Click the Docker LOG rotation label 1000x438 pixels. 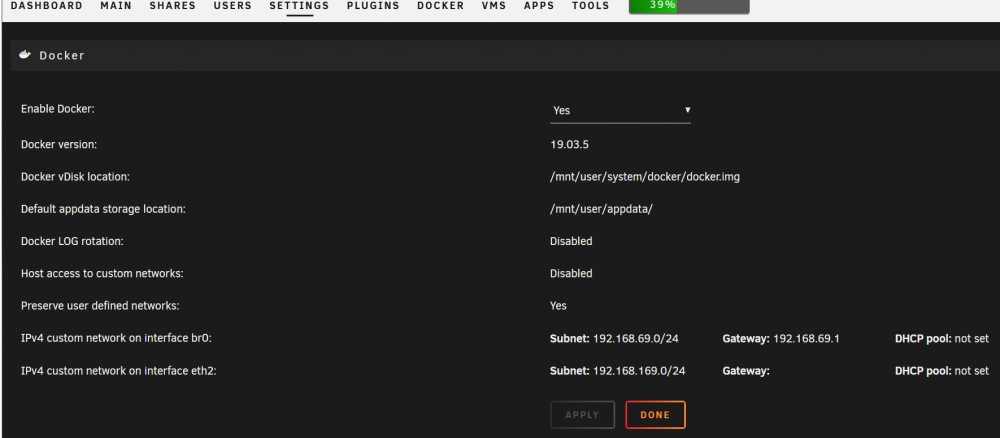[x=72, y=241]
